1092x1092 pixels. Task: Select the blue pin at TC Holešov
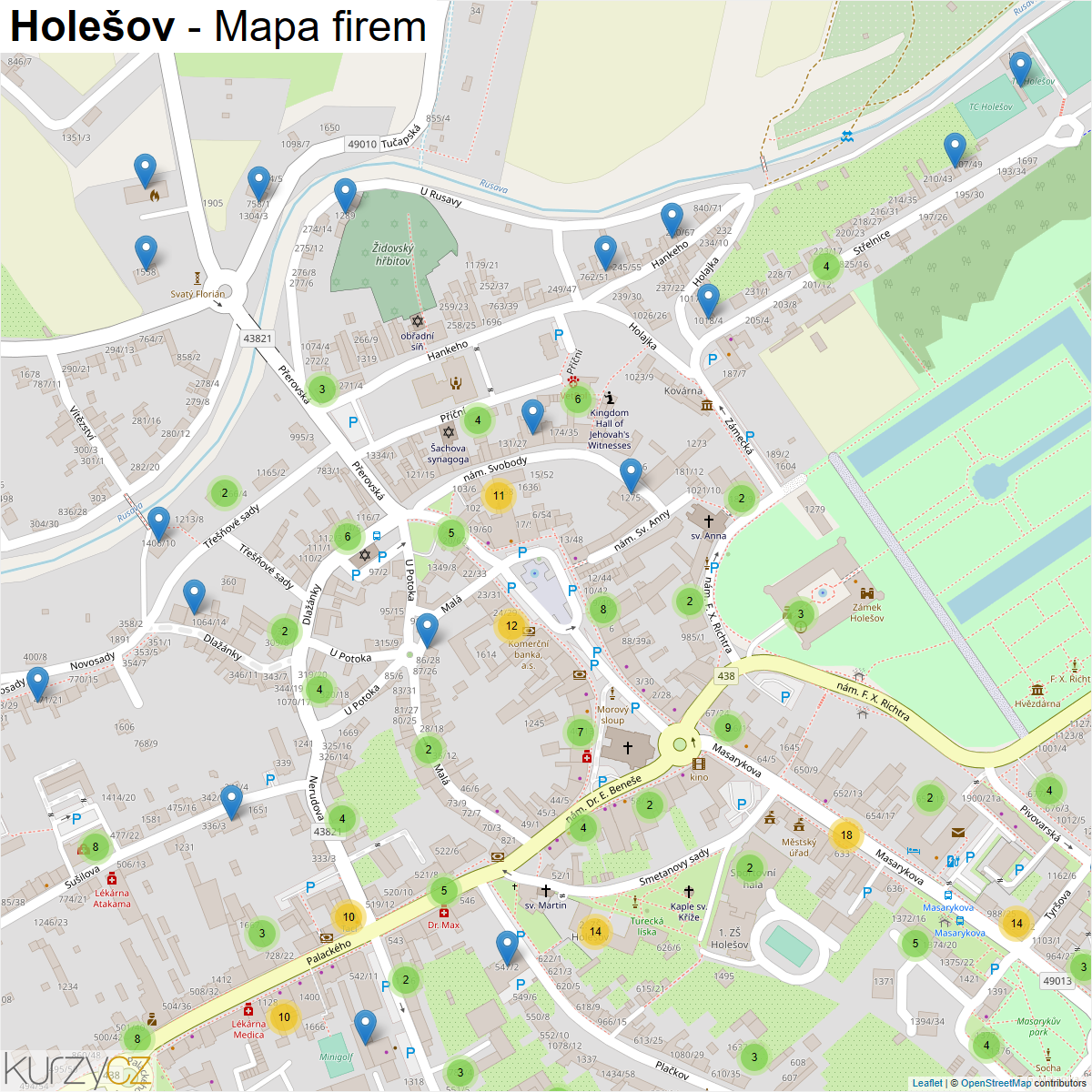(1020, 69)
